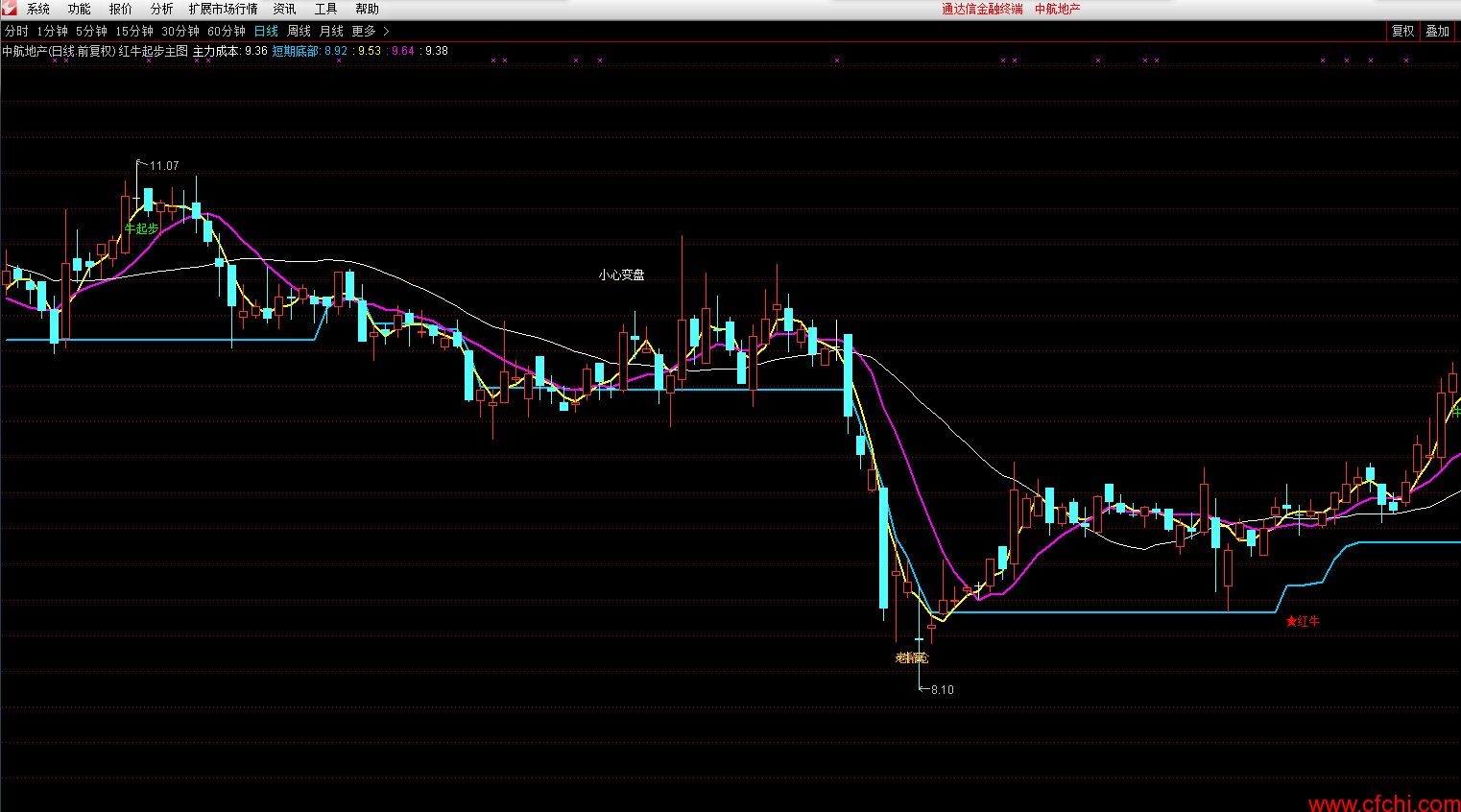
Task: Open the 功能 menu
Action: click(x=80, y=9)
